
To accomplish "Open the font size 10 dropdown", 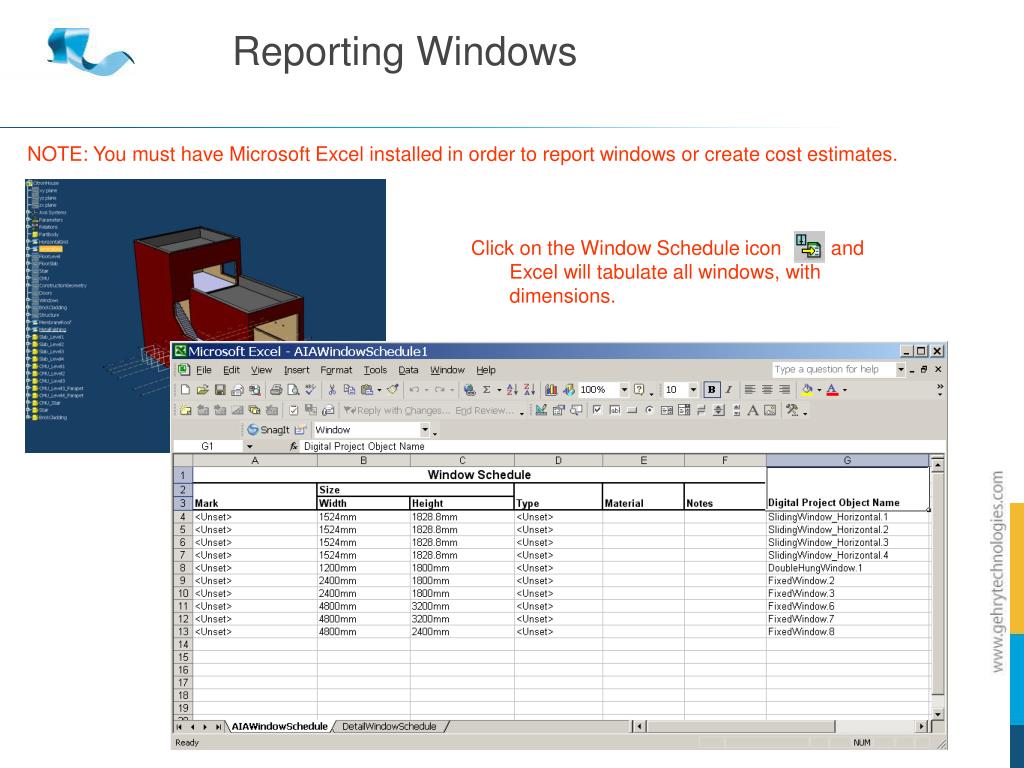I will (694, 390).
